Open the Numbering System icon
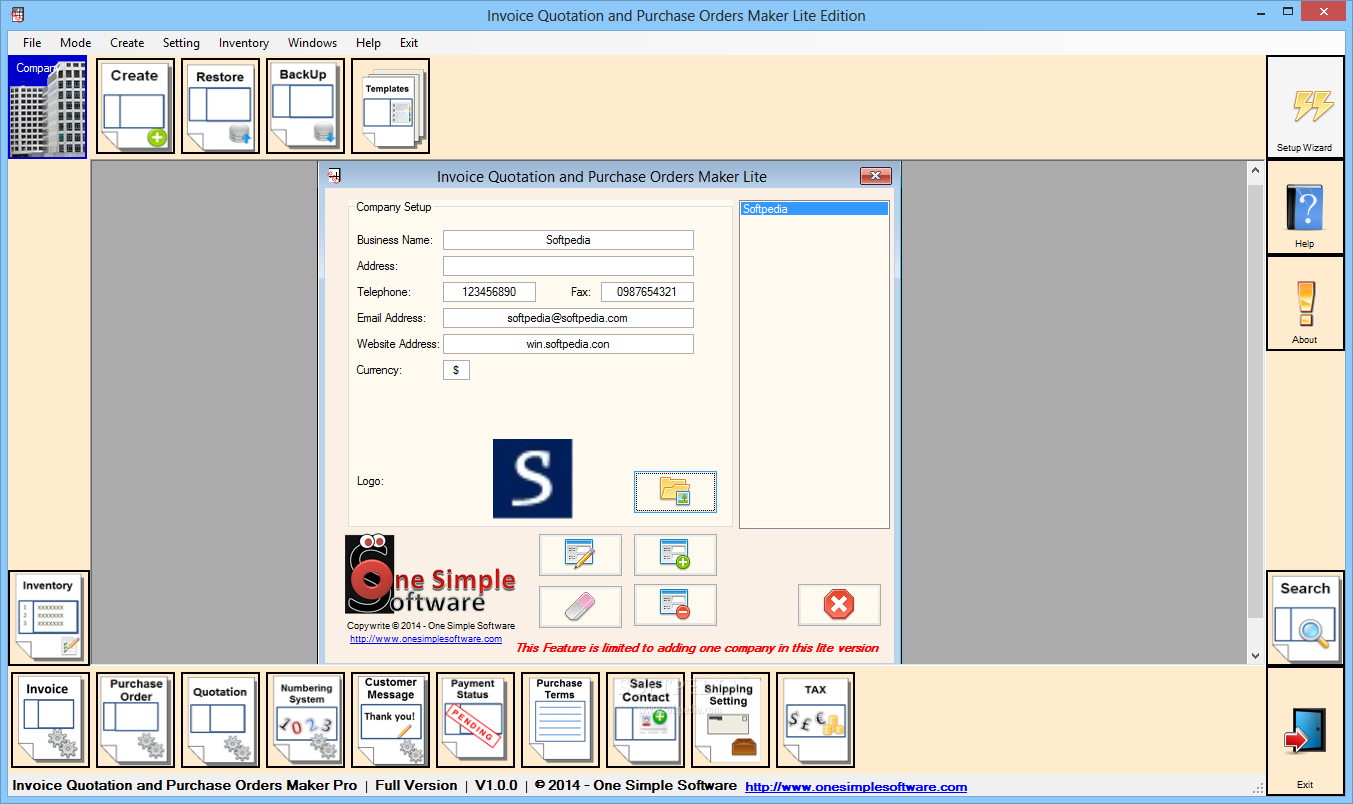Image resolution: width=1353 pixels, height=804 pixels. coord(305,720)
